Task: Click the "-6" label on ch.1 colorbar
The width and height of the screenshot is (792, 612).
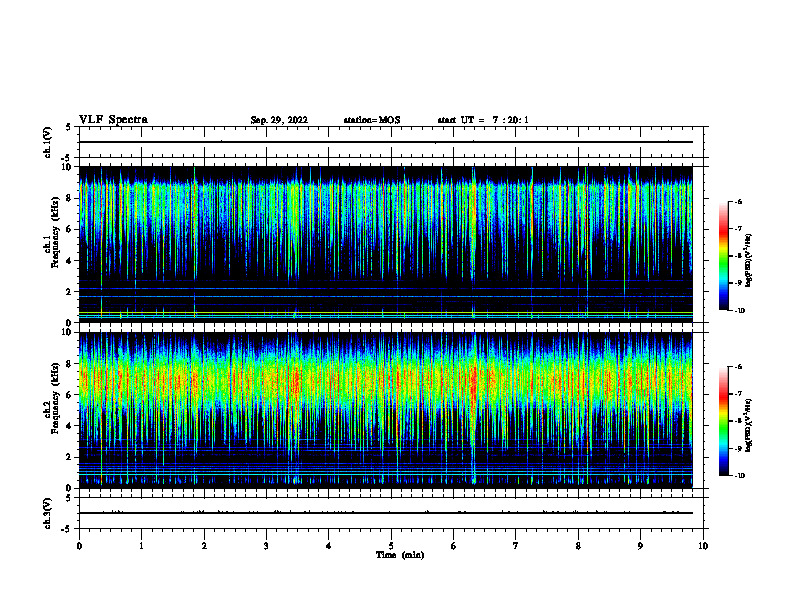Action: point(739,201)
